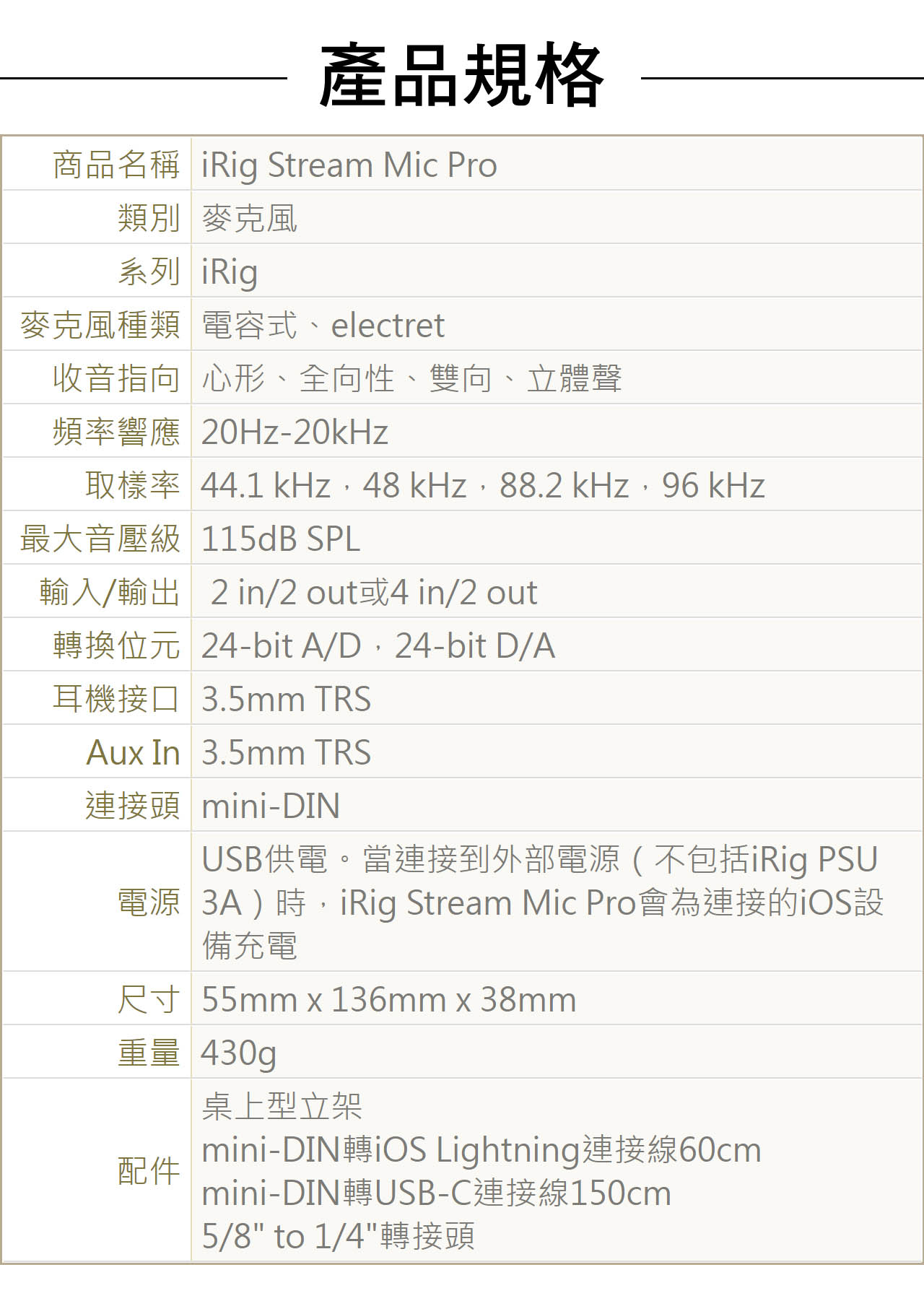Click the 麥克風種類 row label
924x1314 pixels.
click(x=100, y=325)
